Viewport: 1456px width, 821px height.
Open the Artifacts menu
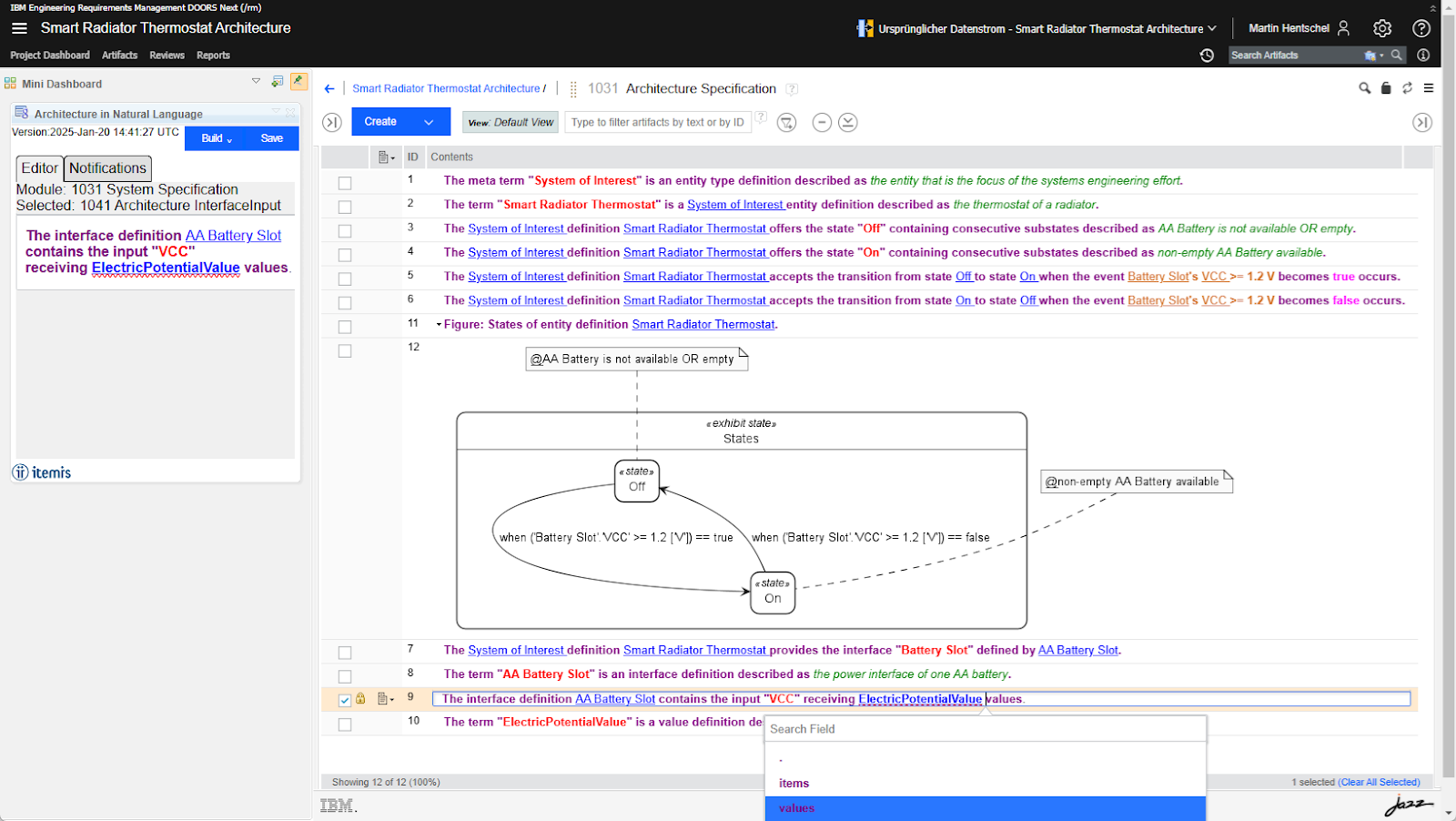tap(119, 56)
